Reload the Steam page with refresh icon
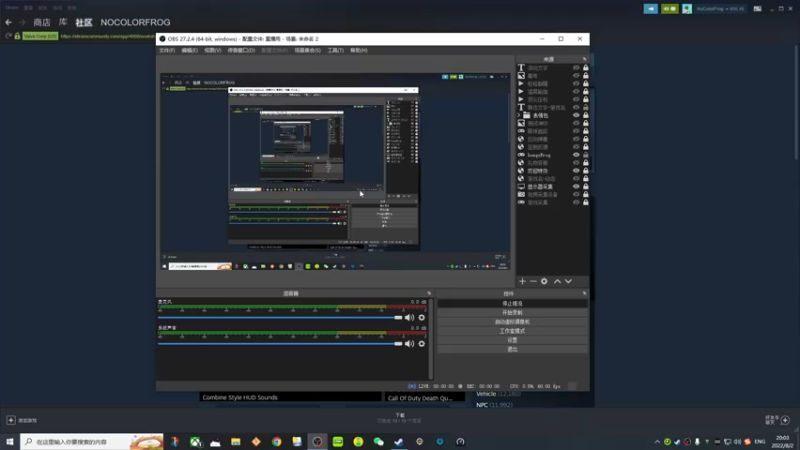The image size is (800, 450). click(x=8, y=36)
